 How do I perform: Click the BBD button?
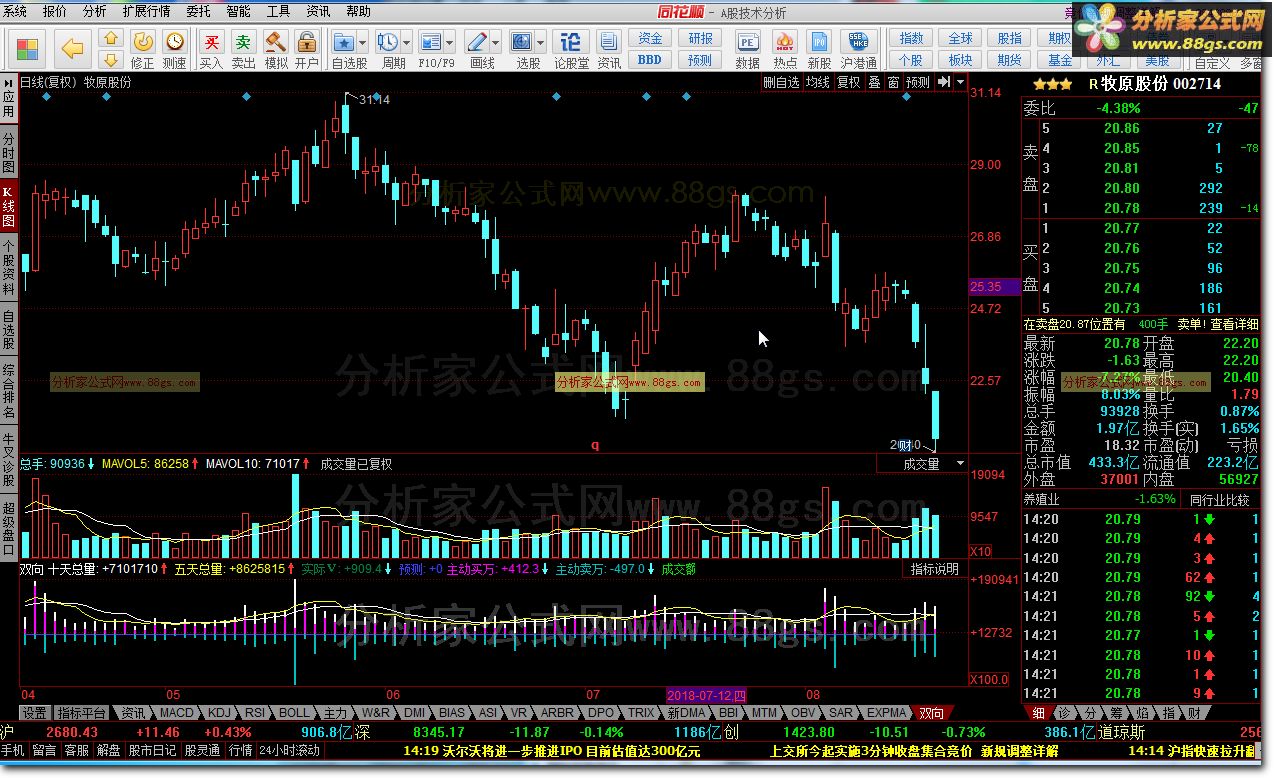point(650,59)
